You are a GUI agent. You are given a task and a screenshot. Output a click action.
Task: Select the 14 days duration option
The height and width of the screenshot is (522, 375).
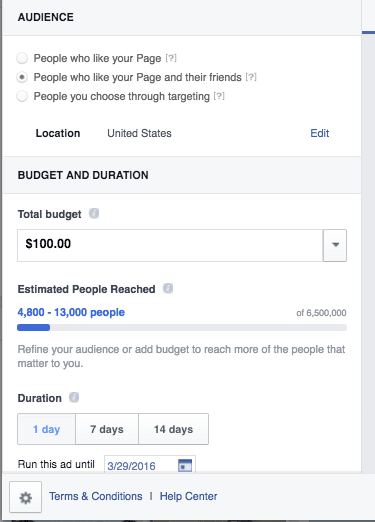point(173,429)
